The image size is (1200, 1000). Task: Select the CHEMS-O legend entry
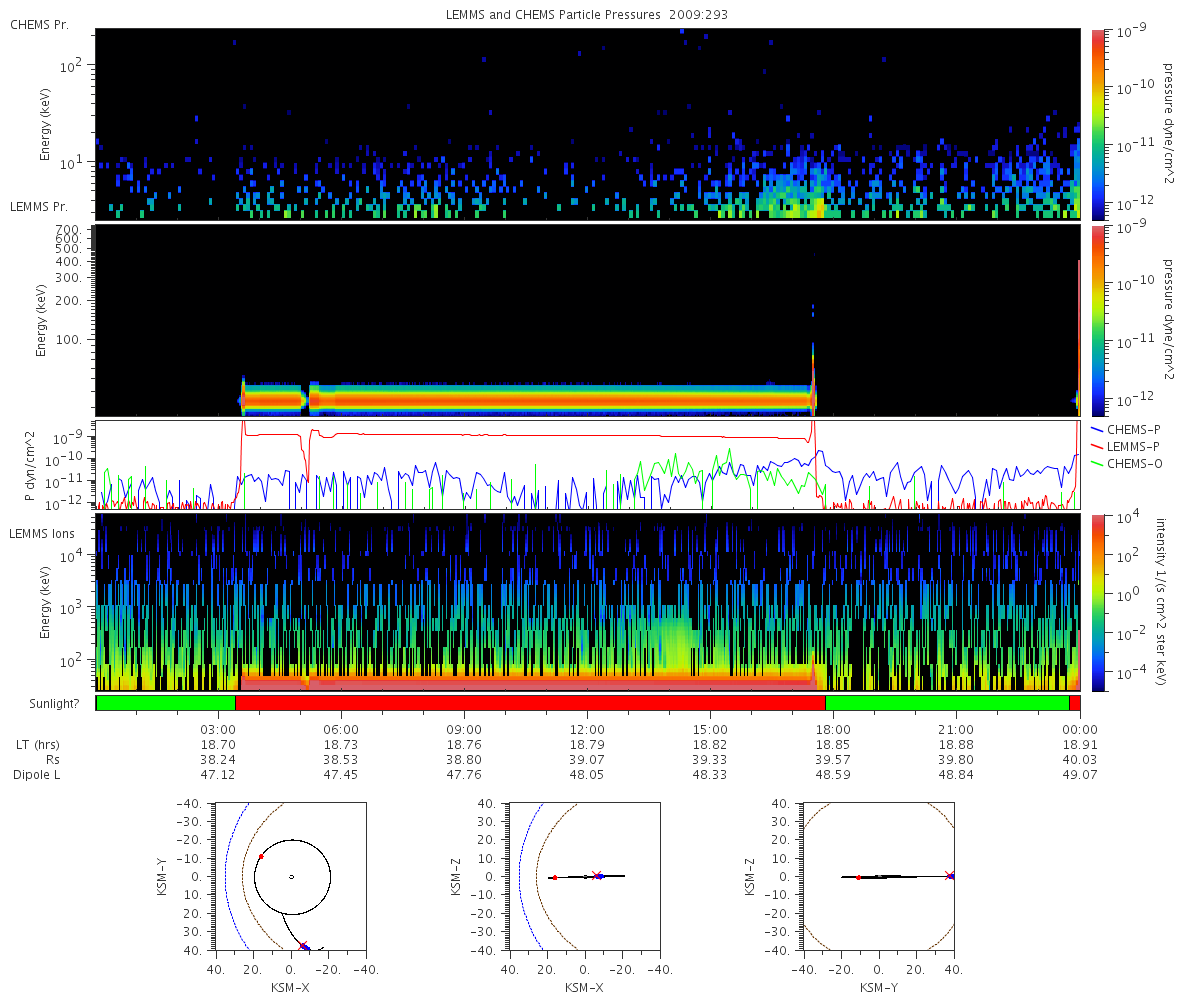click(x=1134, y=462)
